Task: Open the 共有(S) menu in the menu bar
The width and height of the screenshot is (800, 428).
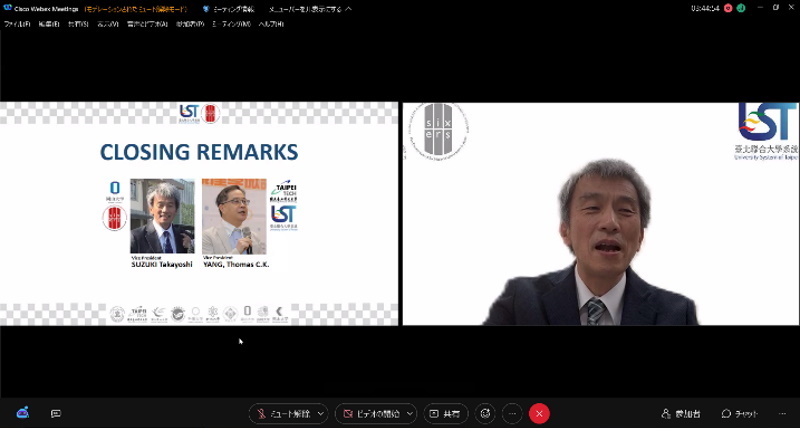Action: [x=78, y=24]
